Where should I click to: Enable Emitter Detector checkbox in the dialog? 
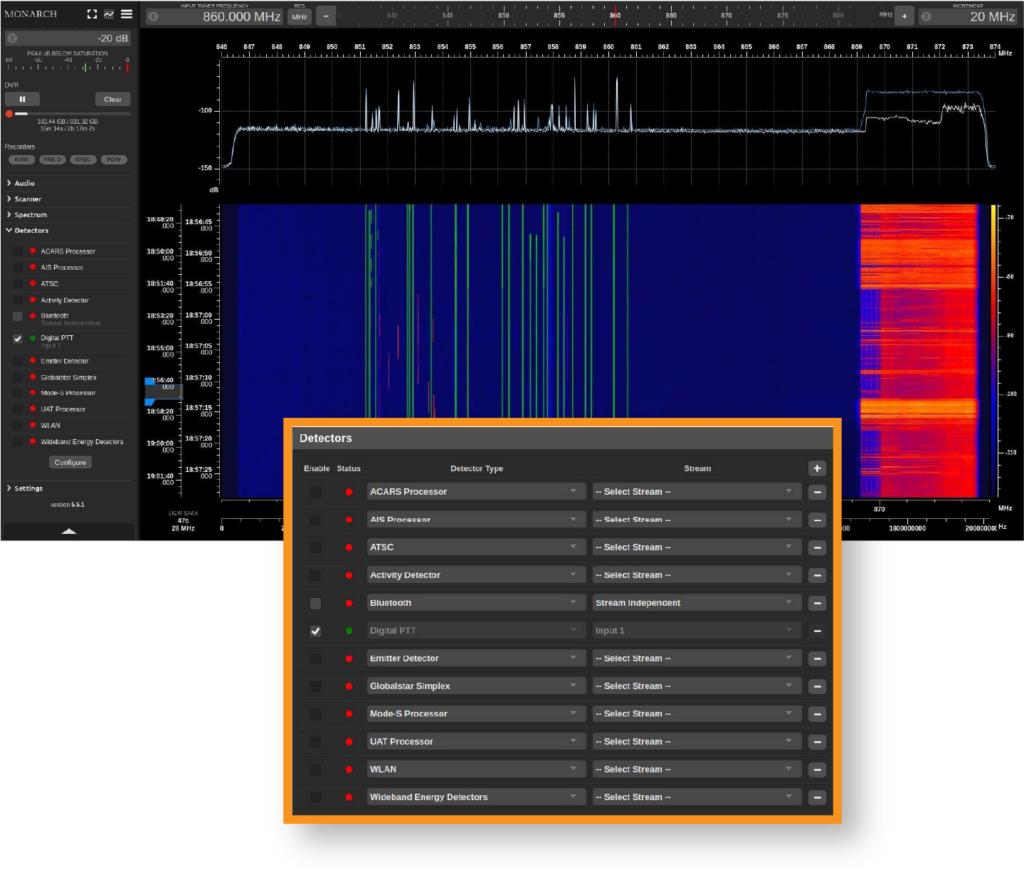(x=316, y=659)
